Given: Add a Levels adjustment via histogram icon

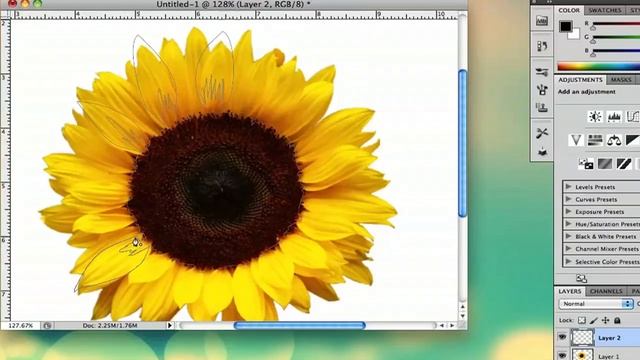Looking at the screenshot, I should [614, 117].
